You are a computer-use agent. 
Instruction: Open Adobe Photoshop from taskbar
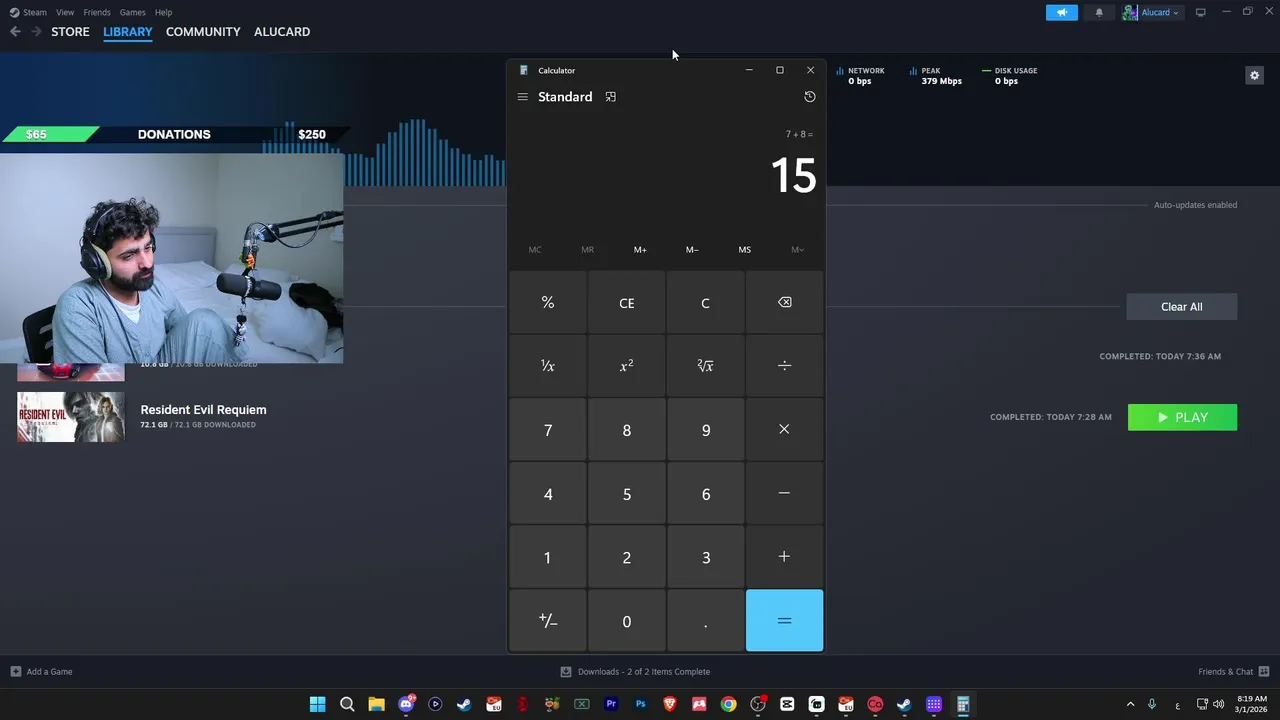640,704
